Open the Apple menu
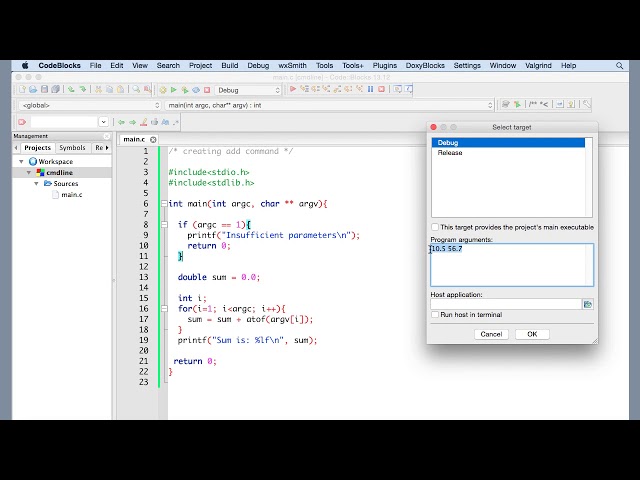 click(x=25, y=65)
